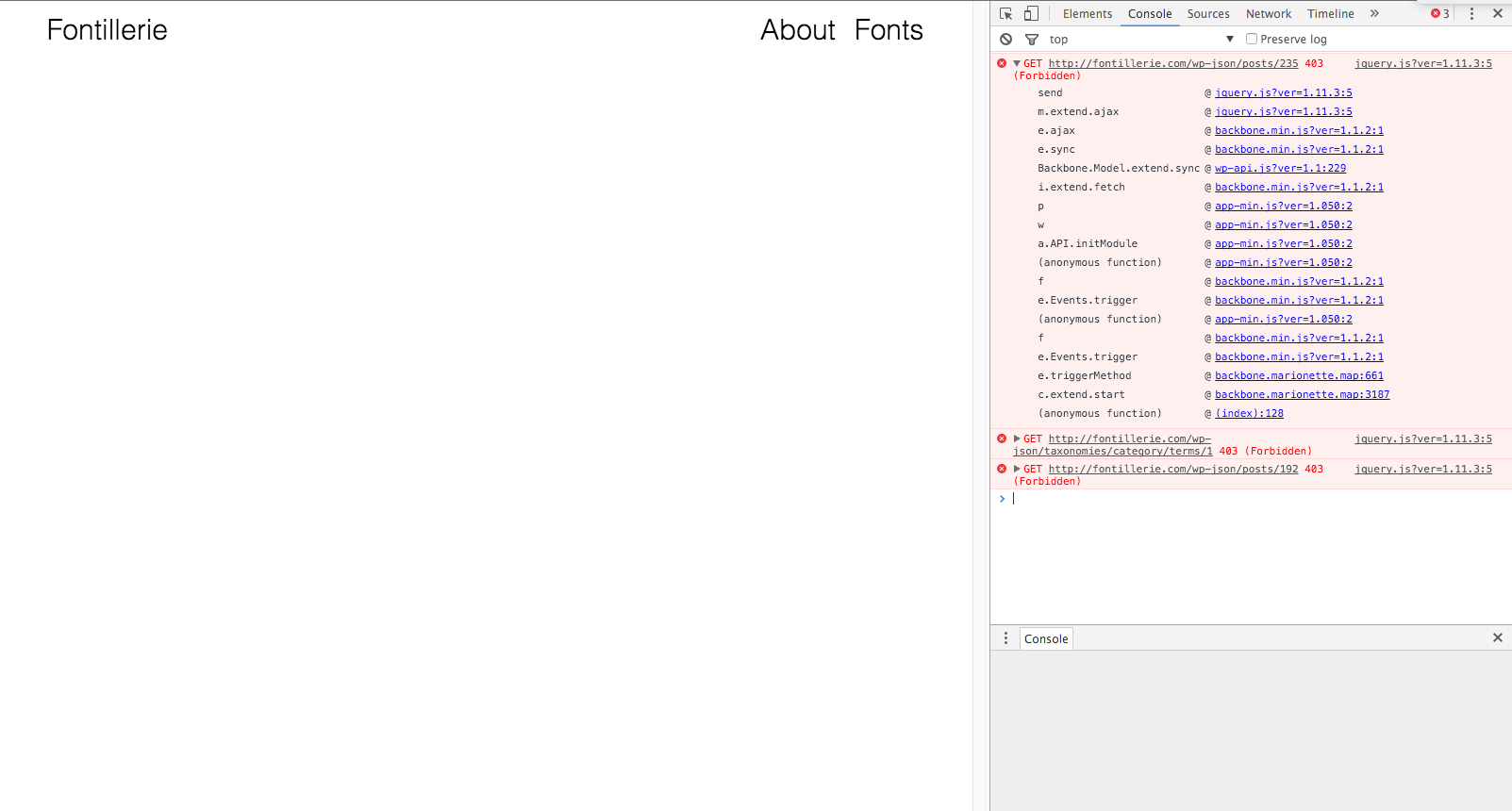The height and width of the screenshot is (811, 1512).
Task: Open wp-api.js?ver=1.1:229 source link
Action: tap(1280, 168)
